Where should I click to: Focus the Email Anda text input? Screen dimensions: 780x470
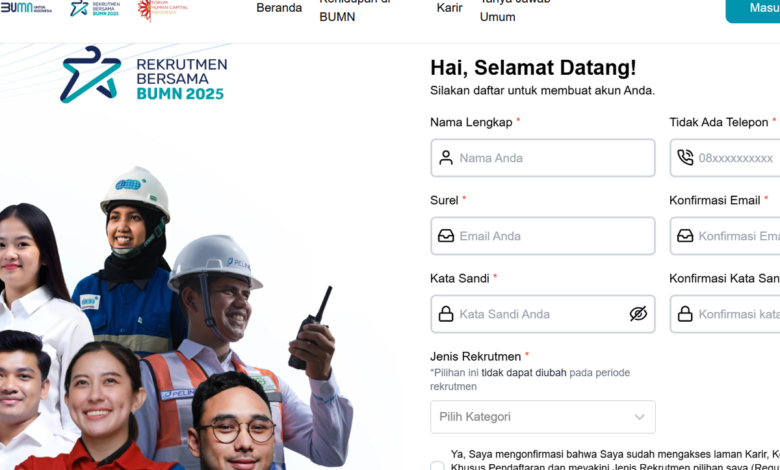pyautogui.click(x=550, y=236)
